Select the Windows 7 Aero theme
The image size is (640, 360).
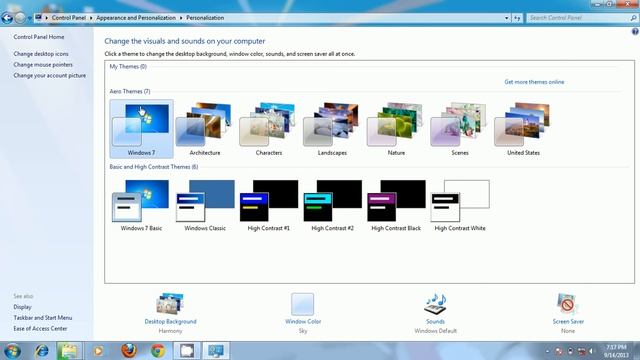[141, 129]
